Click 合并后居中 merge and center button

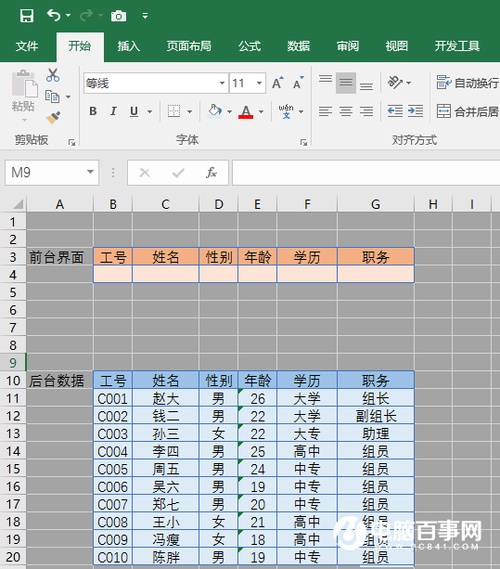click(467, 111)
